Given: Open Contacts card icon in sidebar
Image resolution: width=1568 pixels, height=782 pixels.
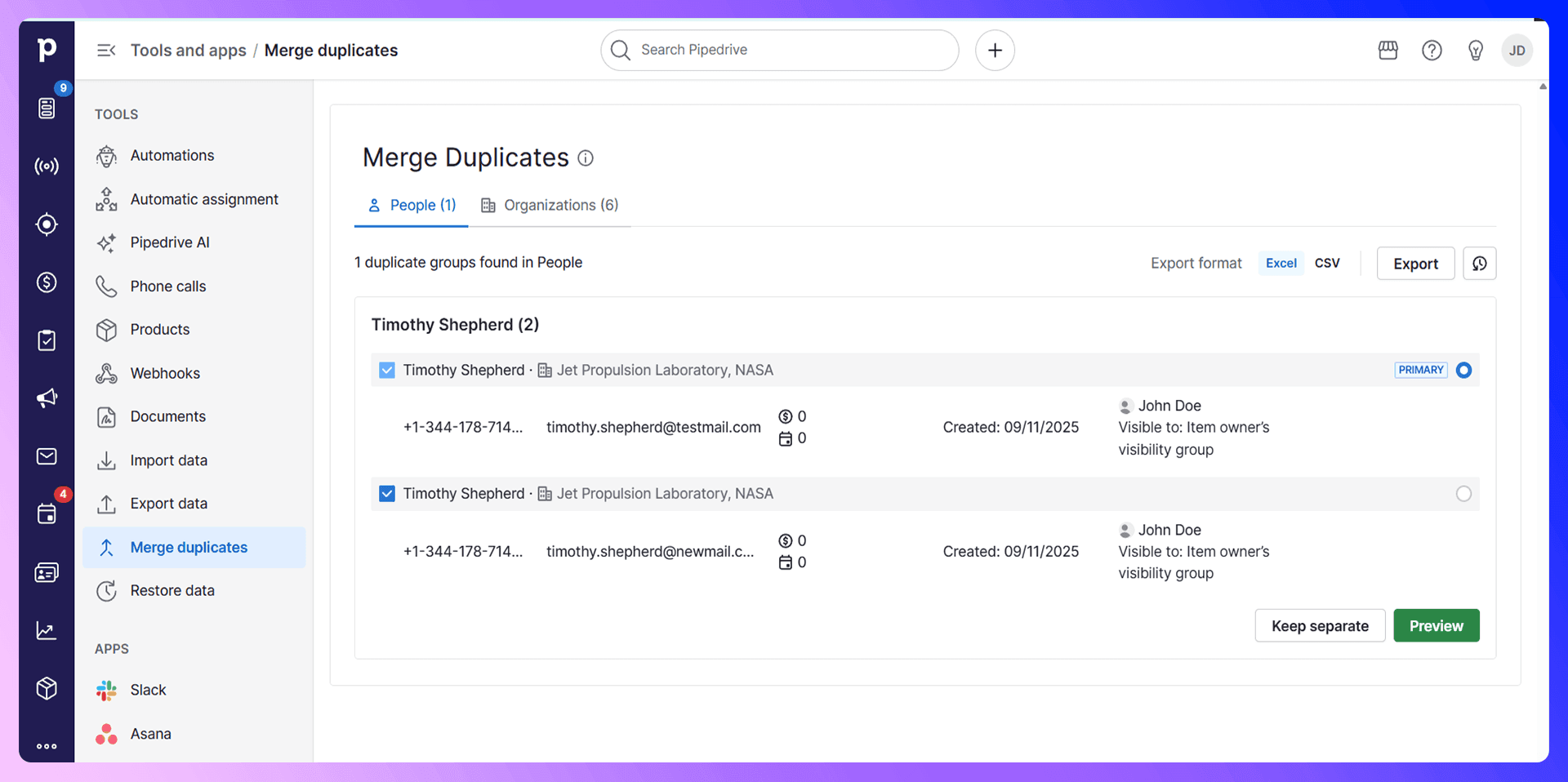Looking at the screenshot, I should pos(47,573).
